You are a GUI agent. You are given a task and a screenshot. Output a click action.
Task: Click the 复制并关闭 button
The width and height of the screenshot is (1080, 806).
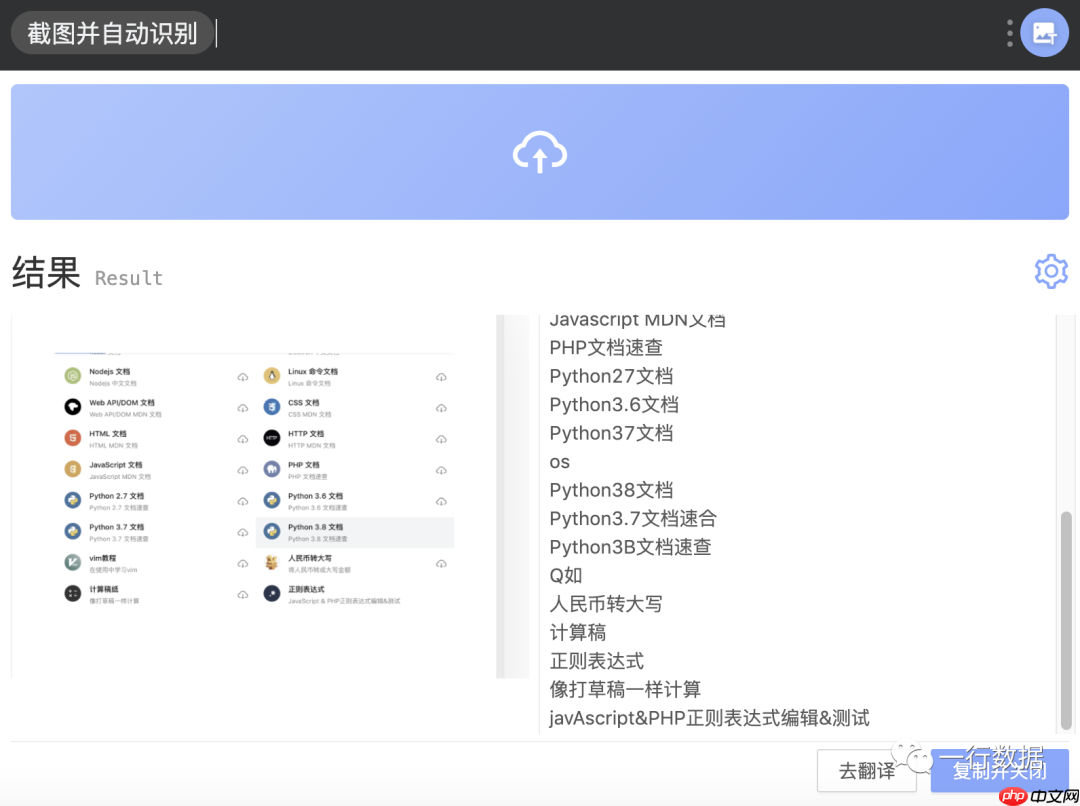(x=999, y=771)
